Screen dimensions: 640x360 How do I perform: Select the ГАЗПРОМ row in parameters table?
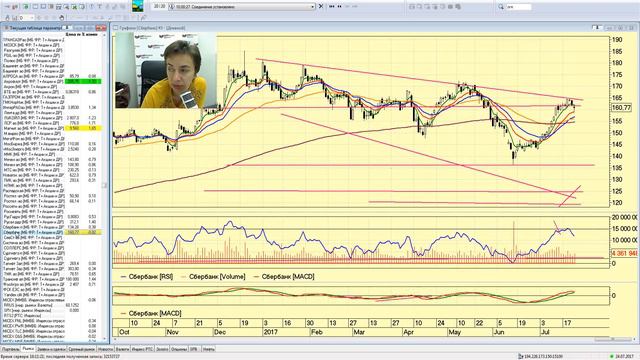click(51, 97)
